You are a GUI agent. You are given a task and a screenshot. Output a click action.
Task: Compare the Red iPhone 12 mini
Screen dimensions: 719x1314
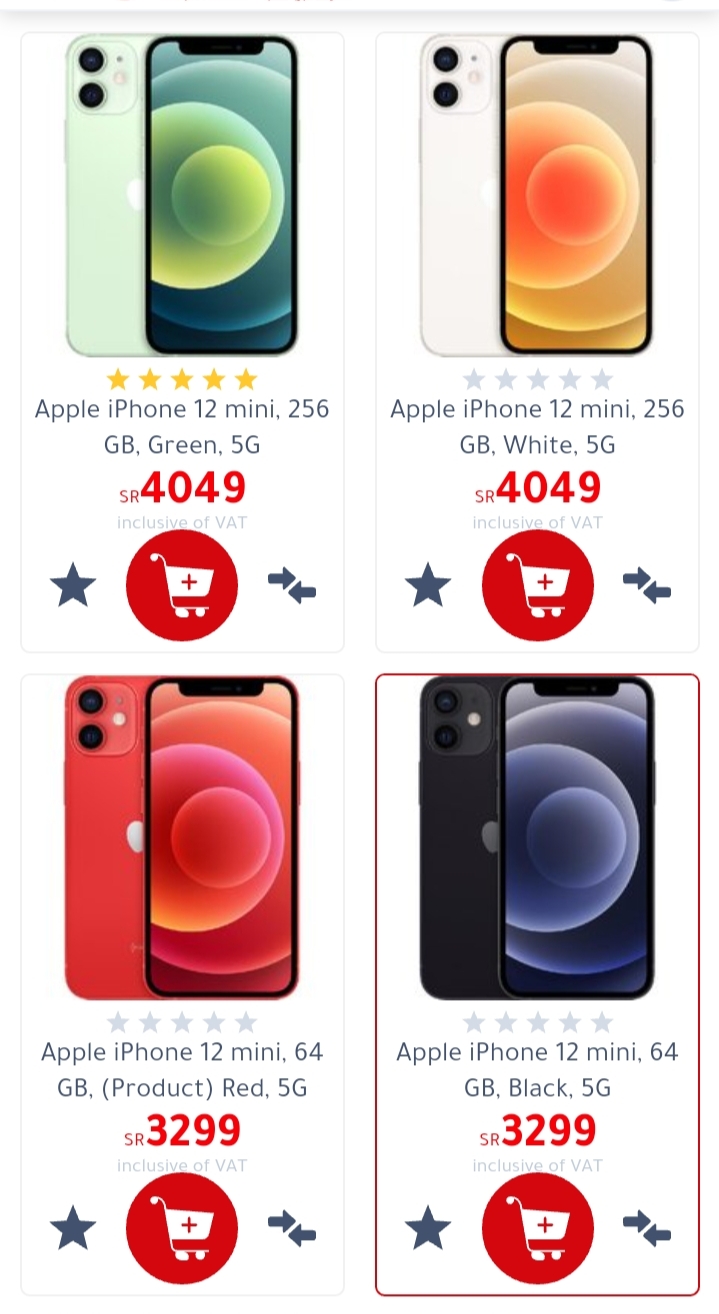coord(292,1229)
